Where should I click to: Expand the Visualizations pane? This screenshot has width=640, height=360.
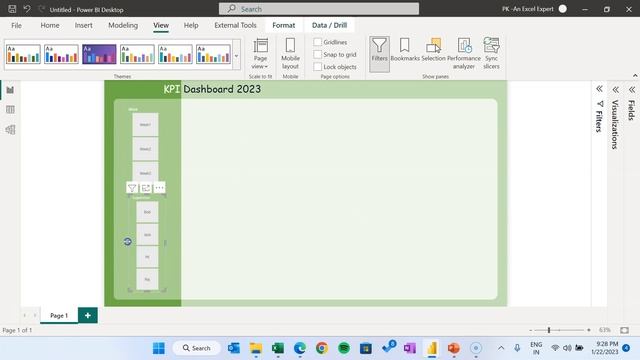point(616,89)
